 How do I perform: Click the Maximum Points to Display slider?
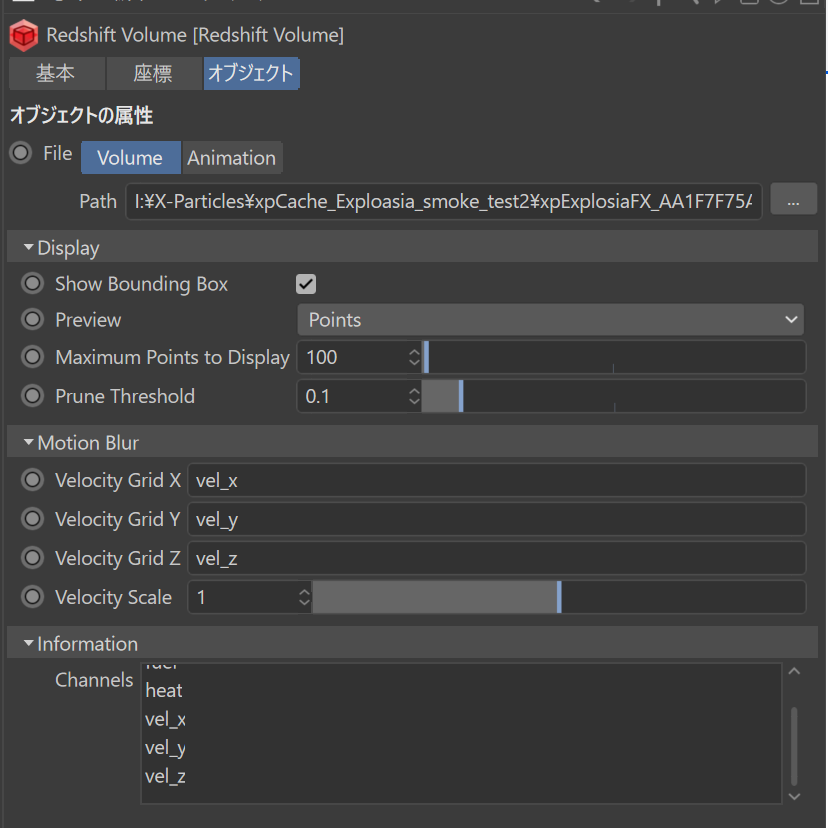pyautogui.click(x=614, y=357)
